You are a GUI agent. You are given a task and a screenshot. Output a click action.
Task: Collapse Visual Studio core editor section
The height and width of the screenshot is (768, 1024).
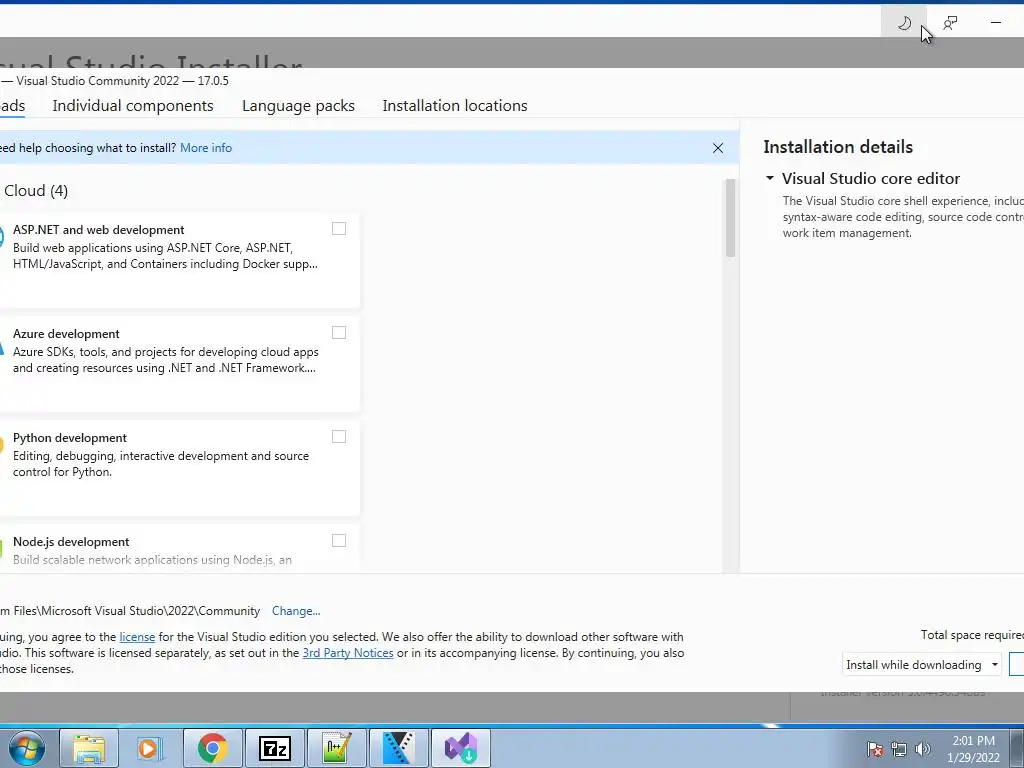(x=770, y=178)
